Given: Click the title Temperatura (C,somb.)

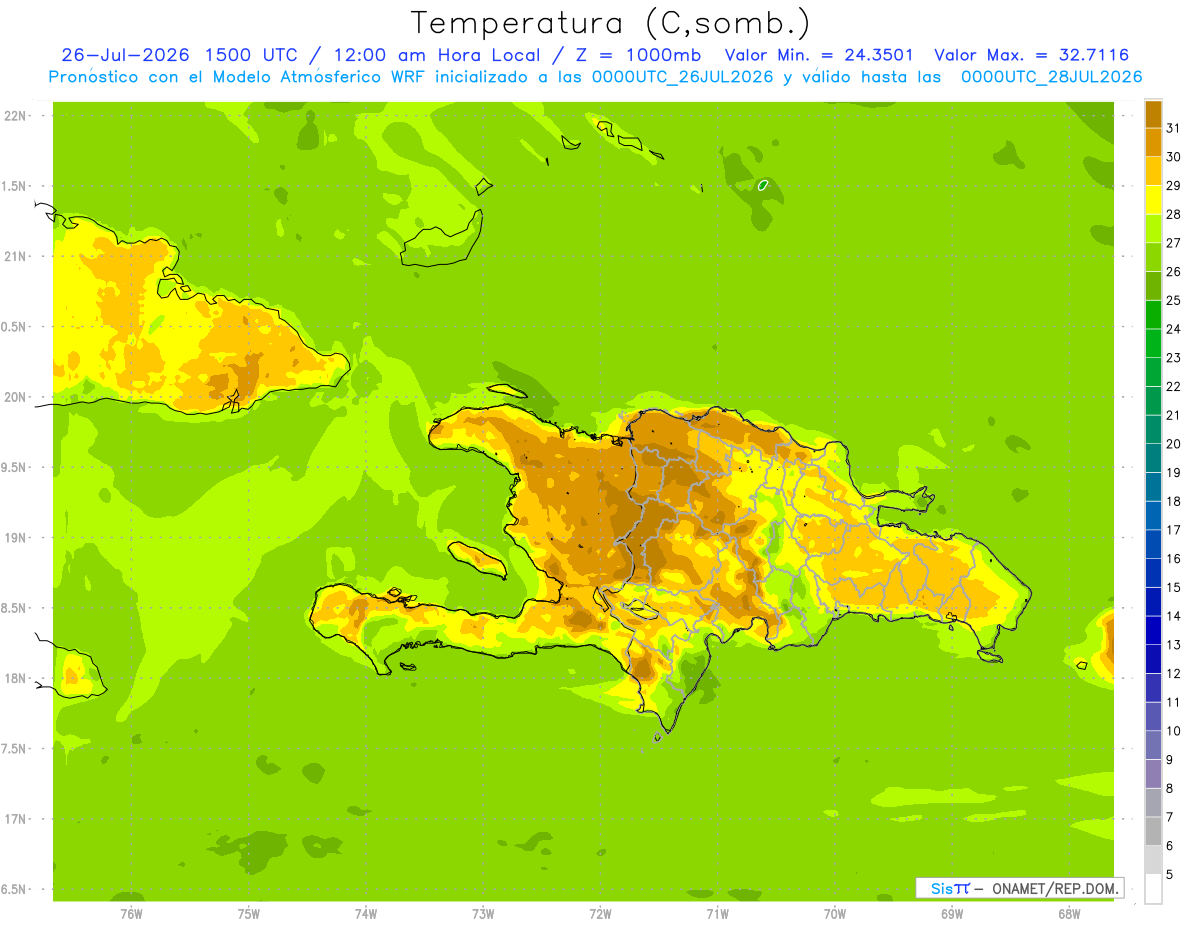Looking at the screenshot, I should (x=610, y=23).
